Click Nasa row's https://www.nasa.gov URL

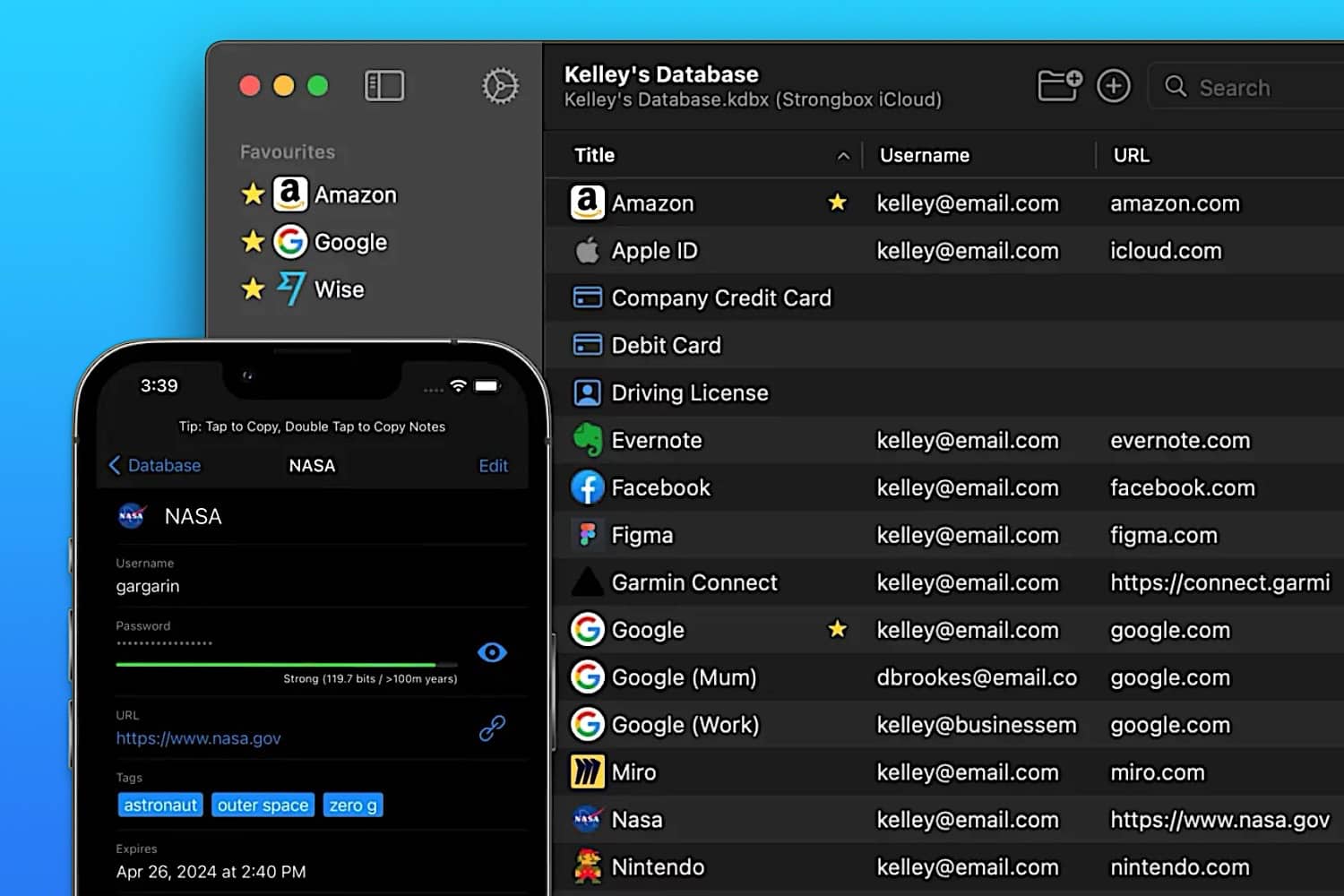1220,820
